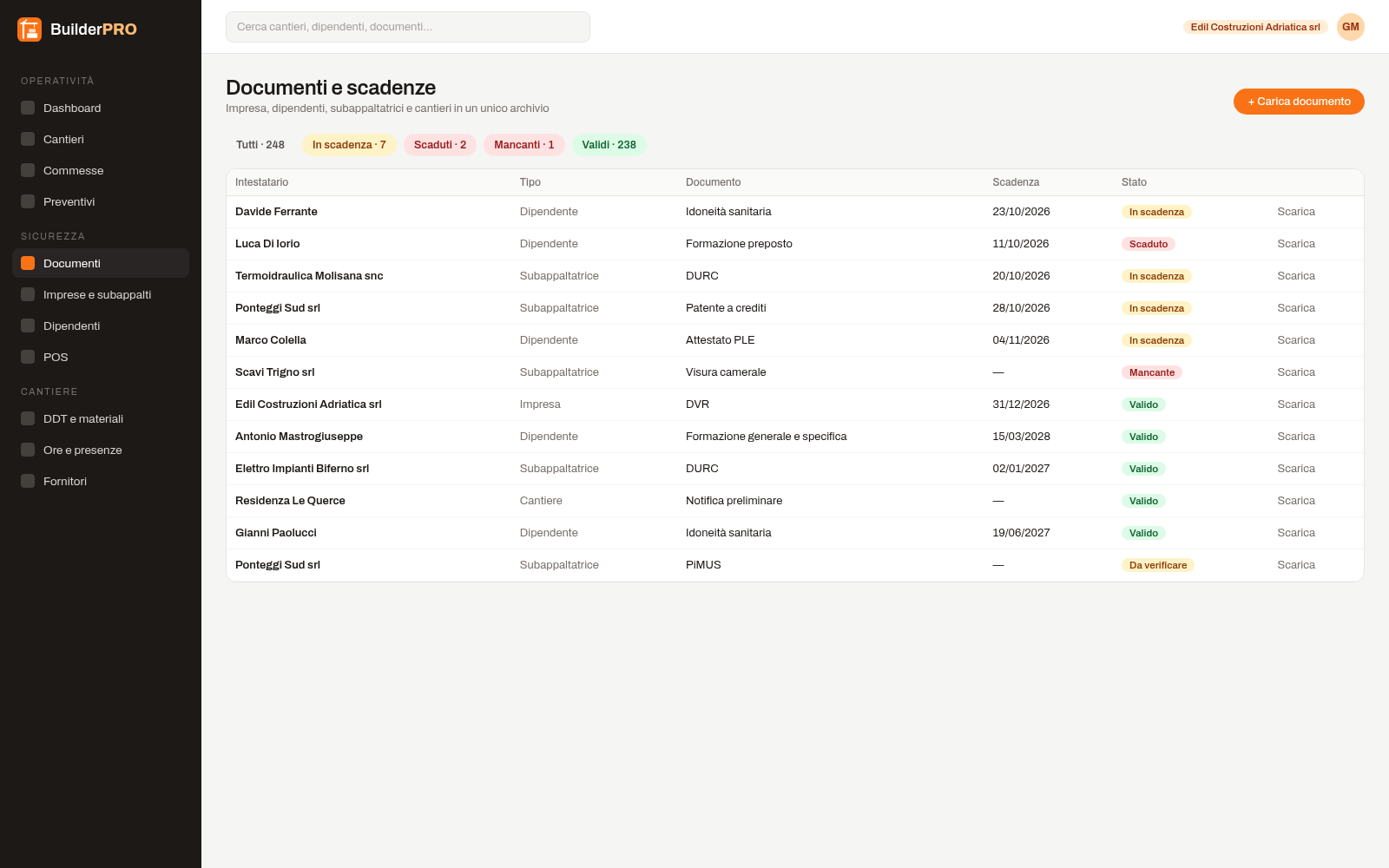Sort by the Scadenza column header
This screenshot has height=868, width=1389.
click(x=1016, y=182)
